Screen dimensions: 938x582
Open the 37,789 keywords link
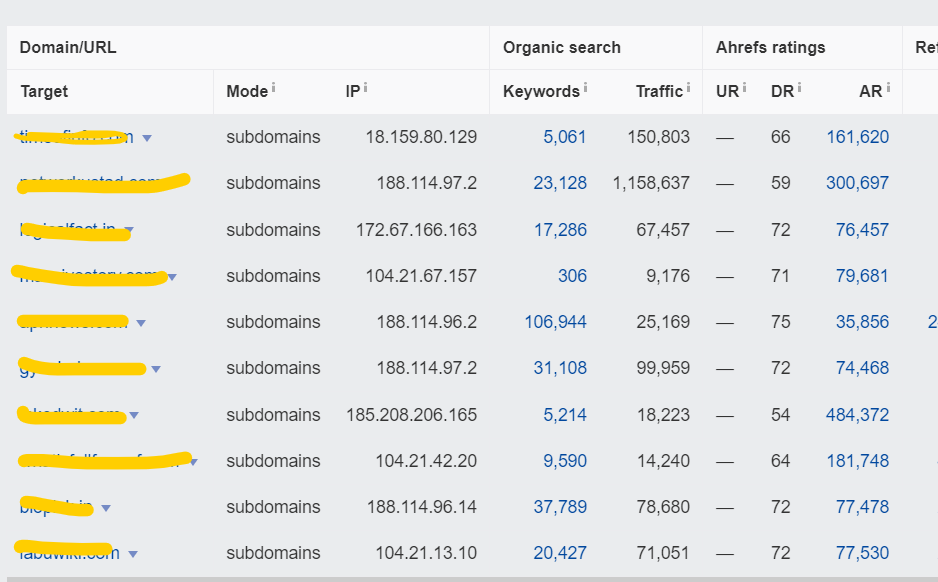pos(561,507)
